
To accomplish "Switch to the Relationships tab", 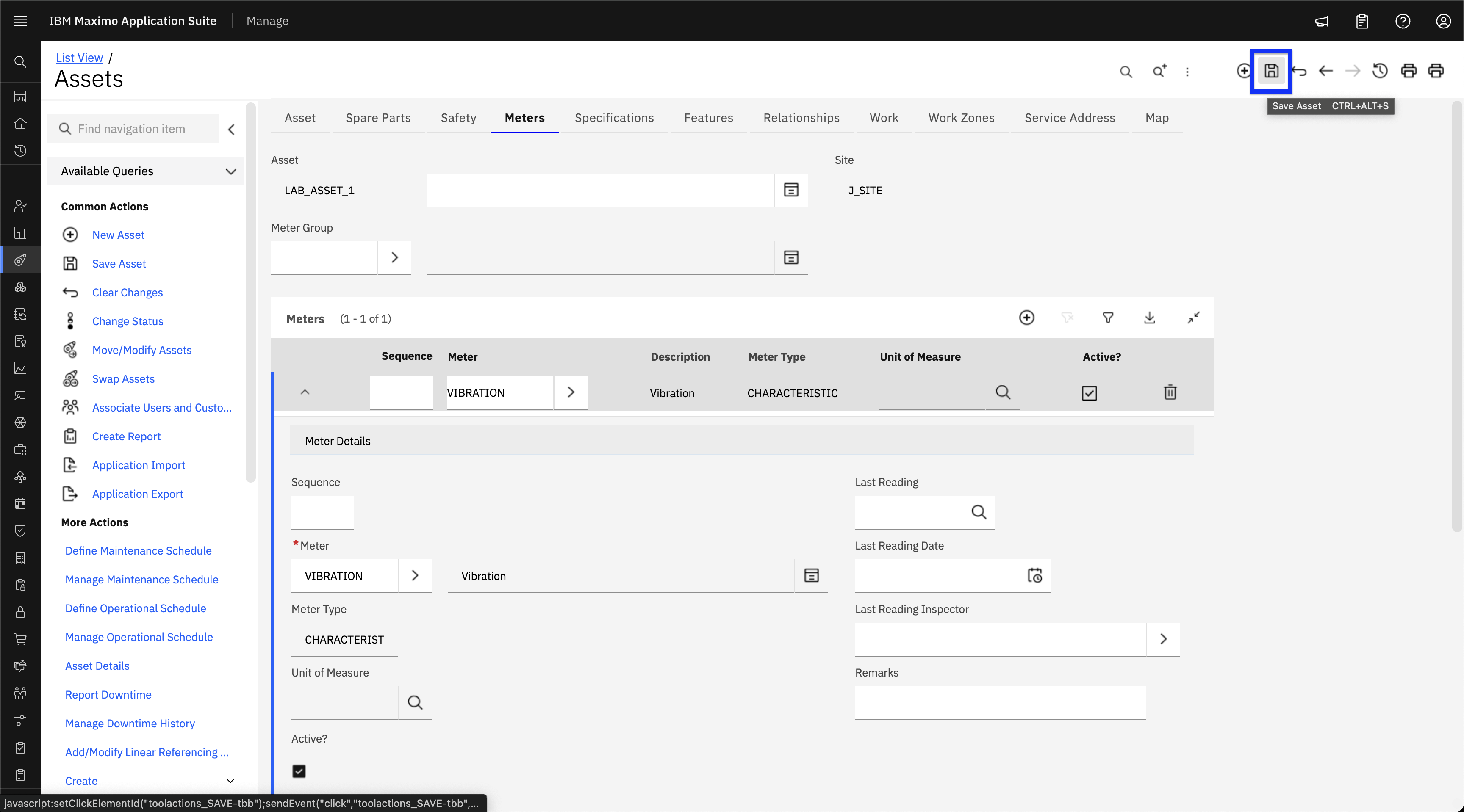I will (801, 118).
